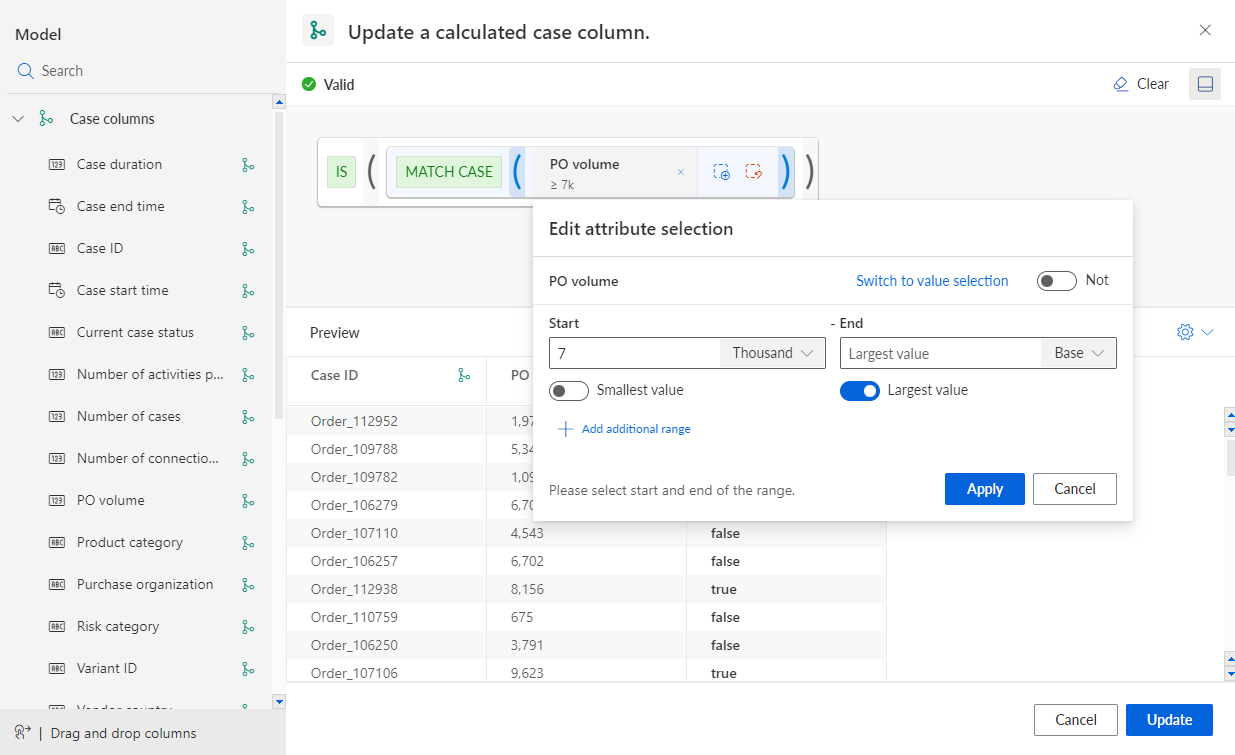Click the numeric type icon beside Case duration
1235x755 pixels.
click(57, 165)
